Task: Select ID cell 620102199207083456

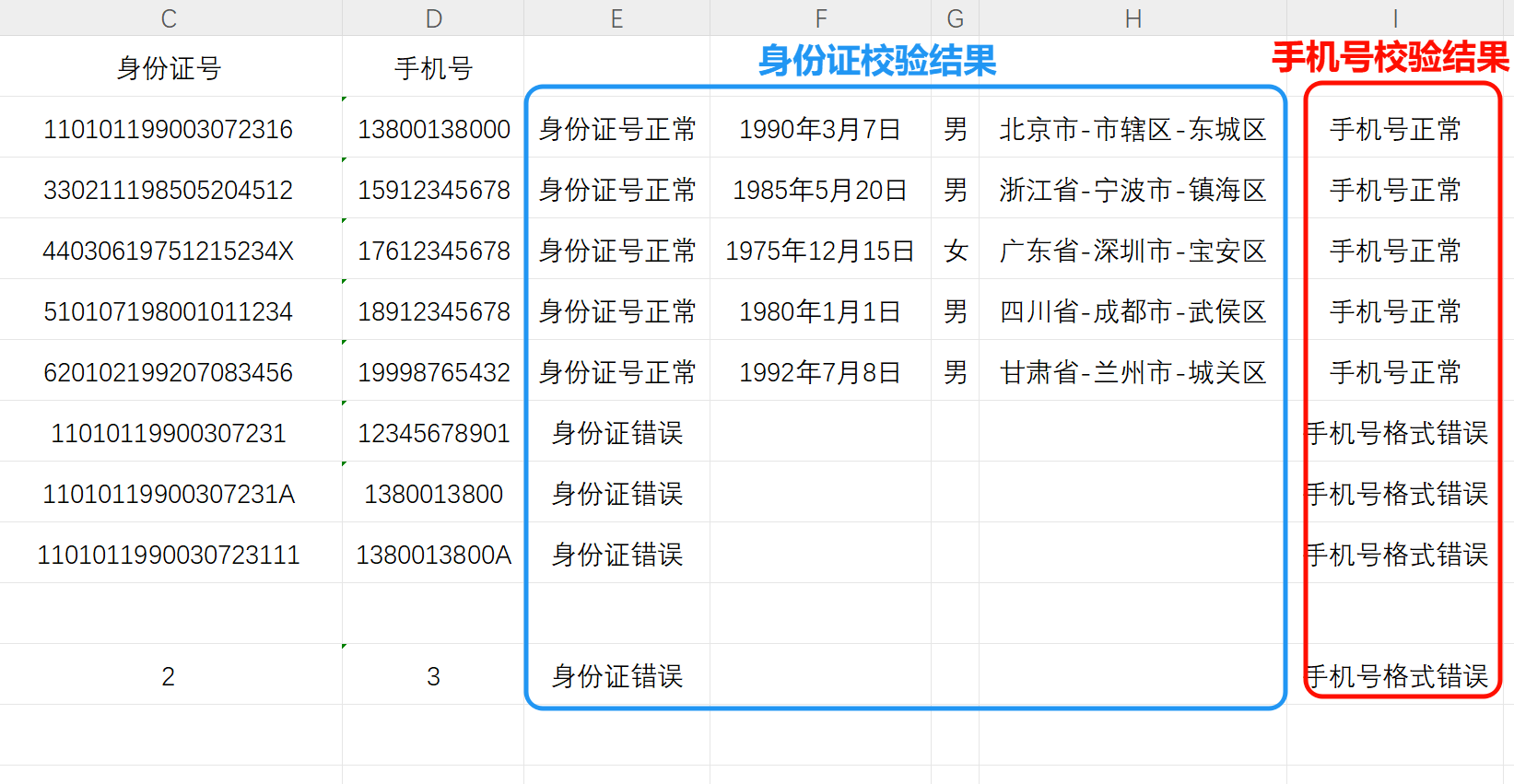Action: point(169,371)
